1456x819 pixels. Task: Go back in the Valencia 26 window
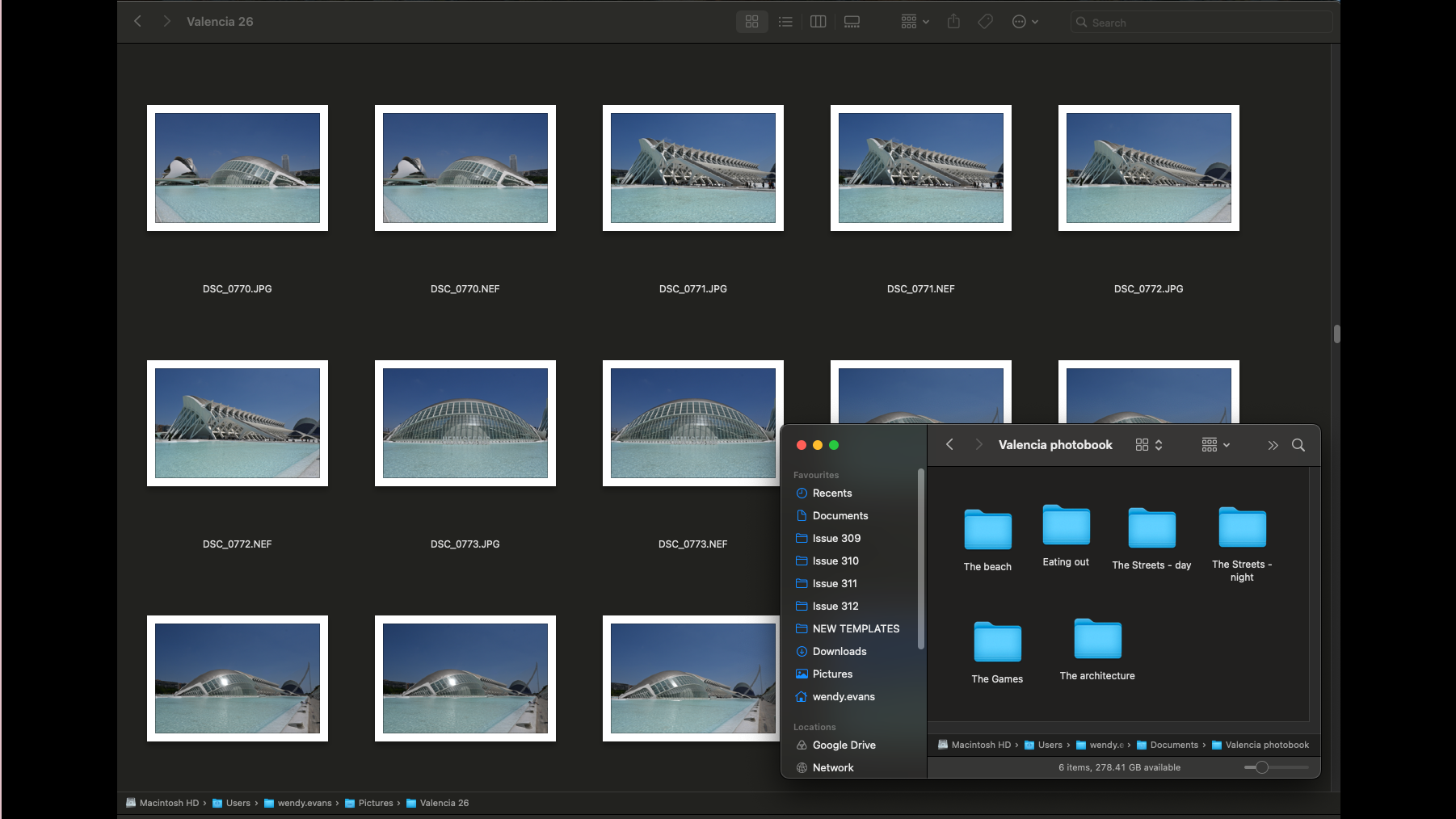click(137, 22)
